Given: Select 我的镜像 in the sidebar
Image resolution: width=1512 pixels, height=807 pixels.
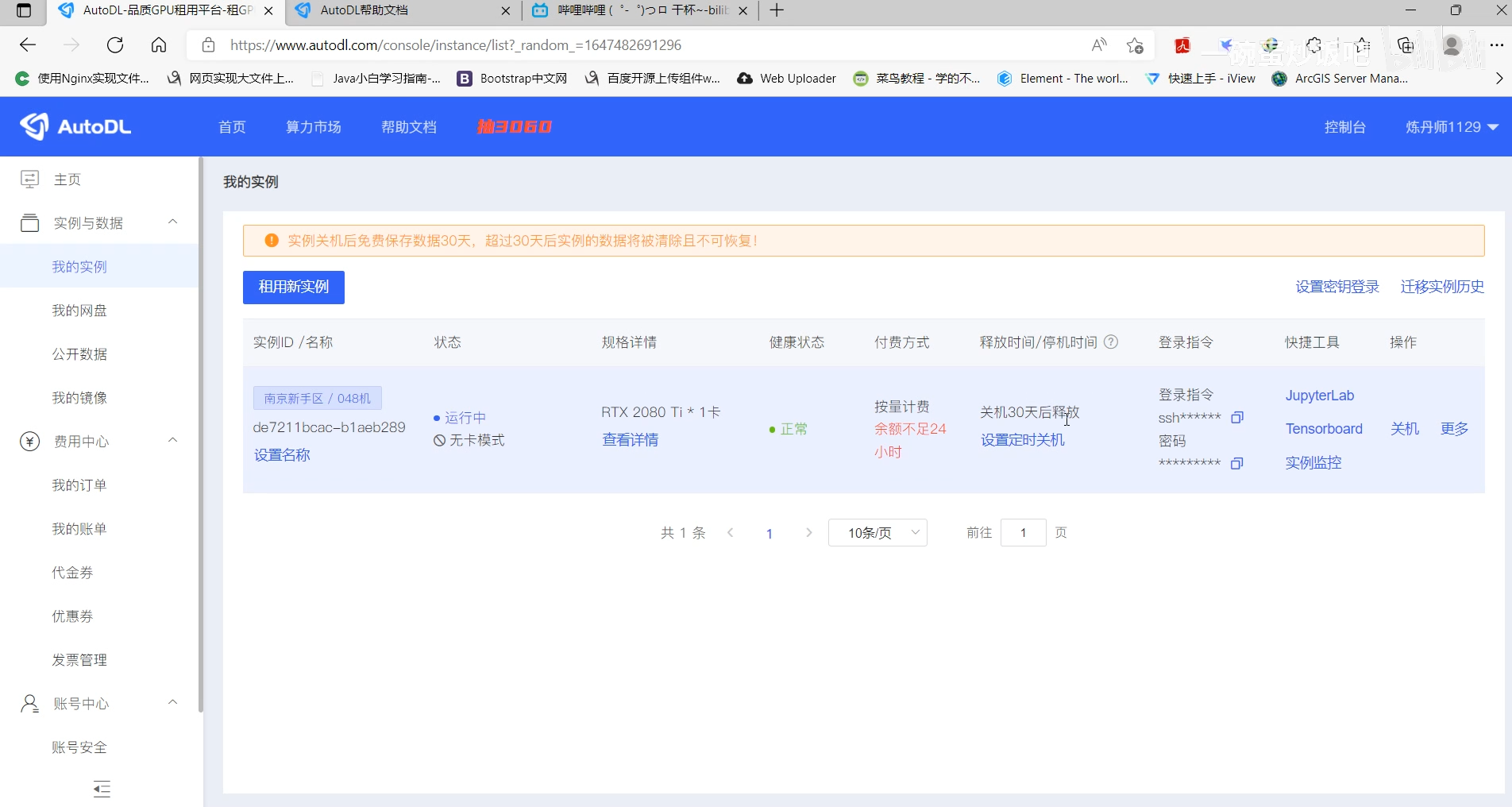Looking at the screenshot, I should (99, 398).
